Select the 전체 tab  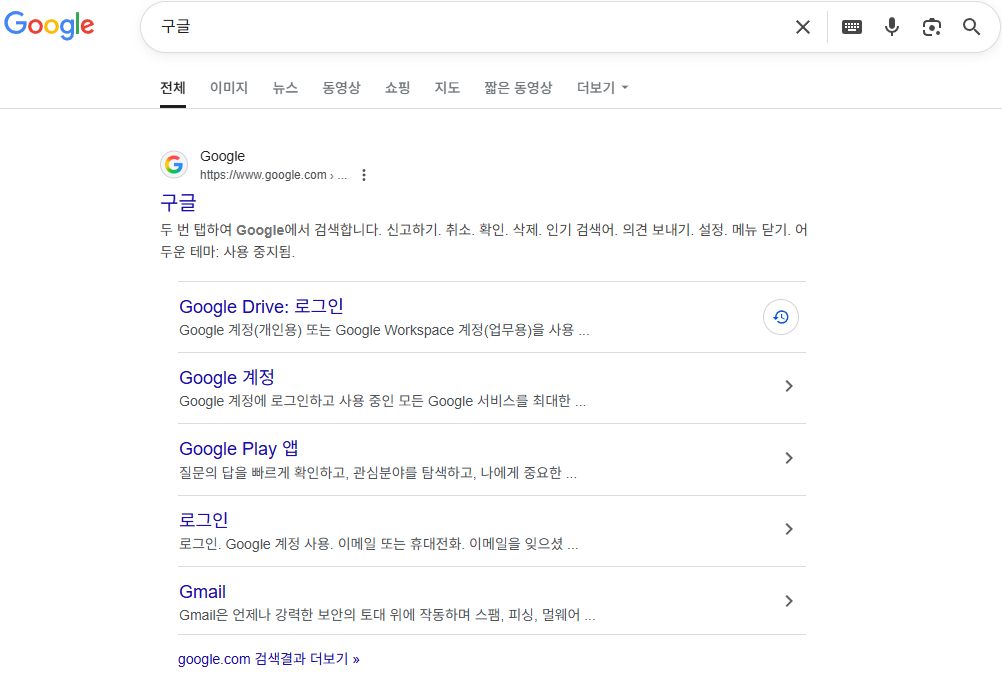(173, 88)
